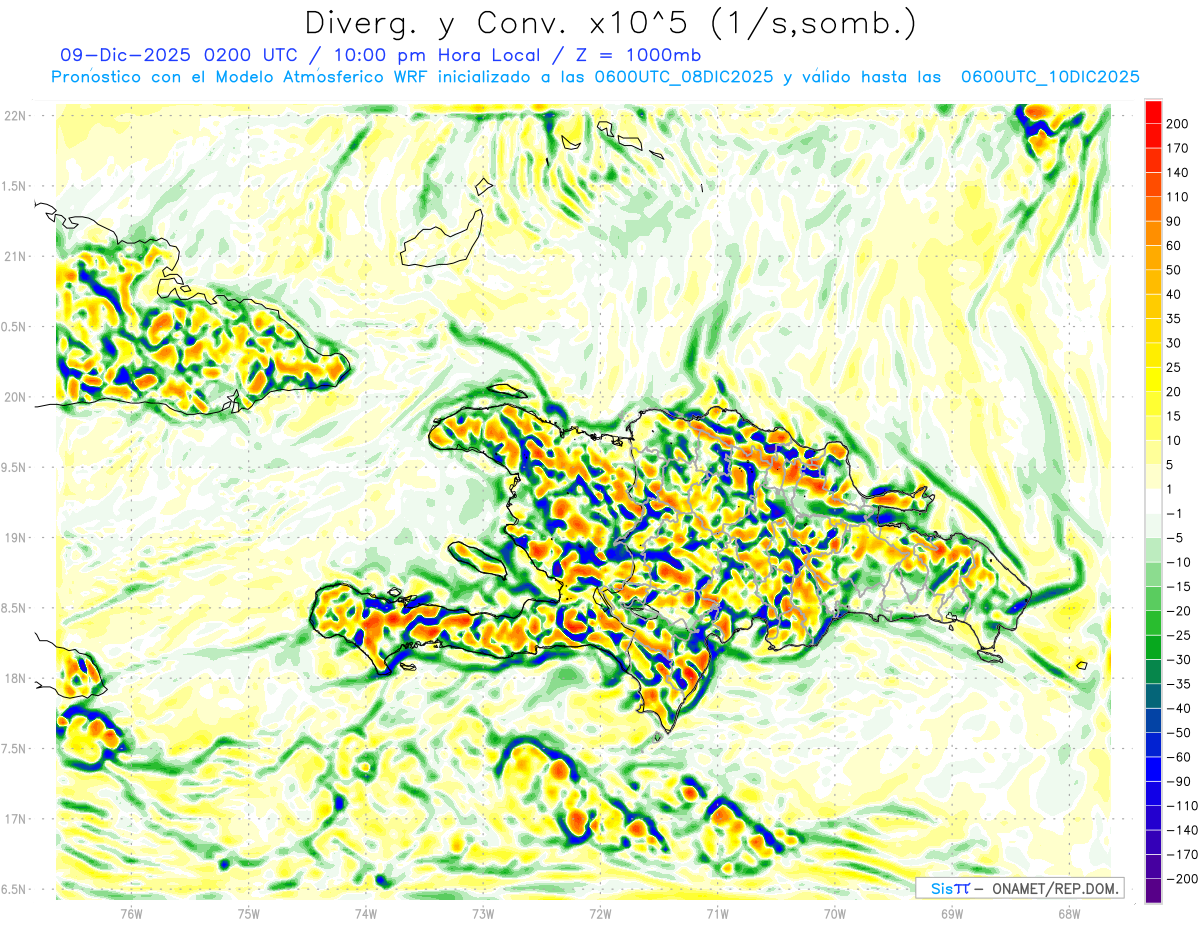Click the '72W' longitude label

click(x=600, y=913)
